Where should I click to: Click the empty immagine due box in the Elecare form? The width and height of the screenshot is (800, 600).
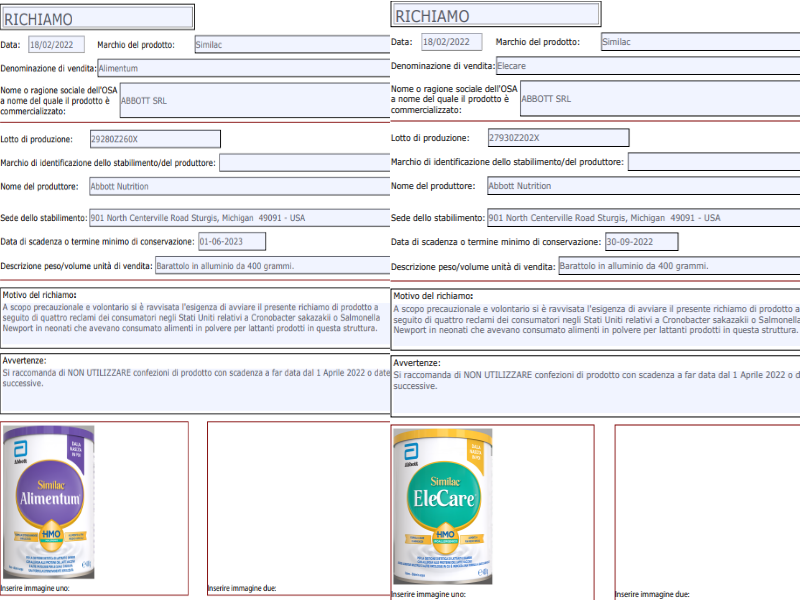[708, 512]
